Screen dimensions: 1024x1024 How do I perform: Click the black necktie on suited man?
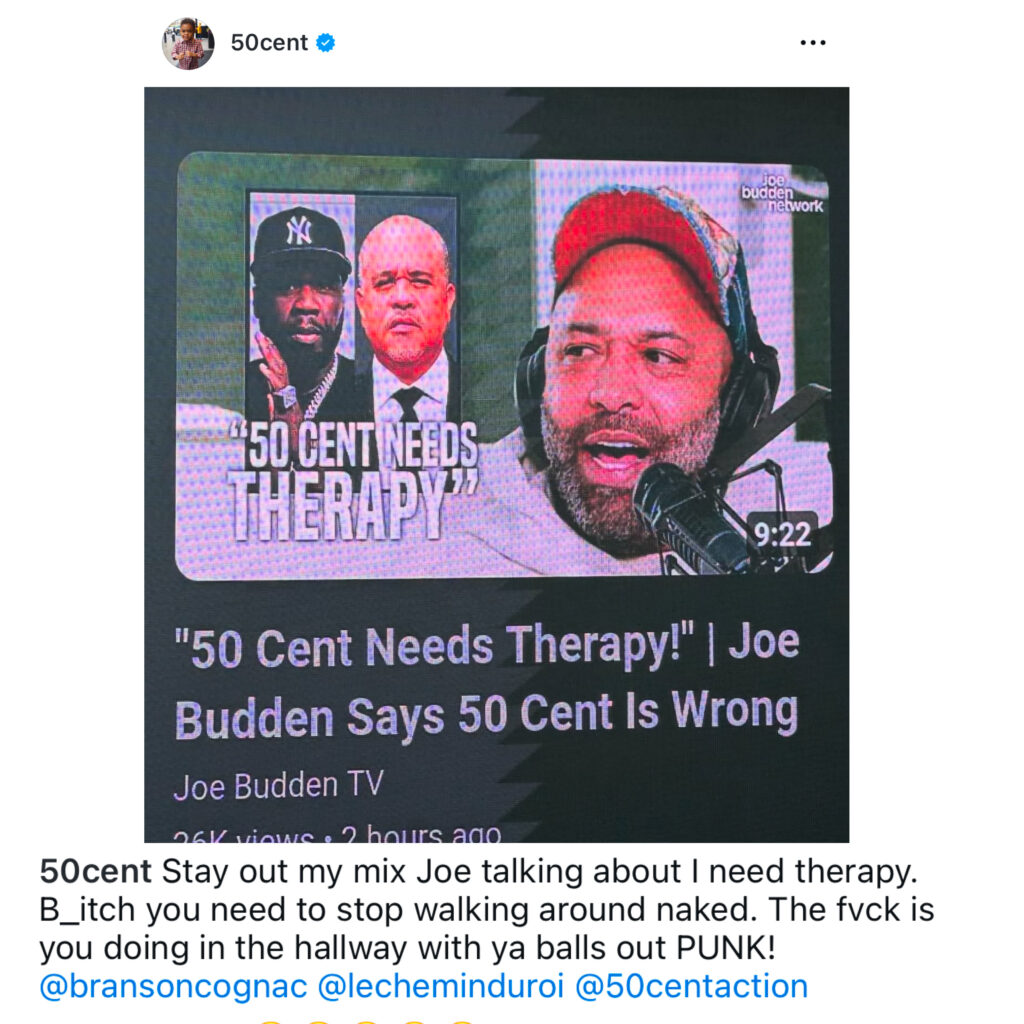click(408, 404)
